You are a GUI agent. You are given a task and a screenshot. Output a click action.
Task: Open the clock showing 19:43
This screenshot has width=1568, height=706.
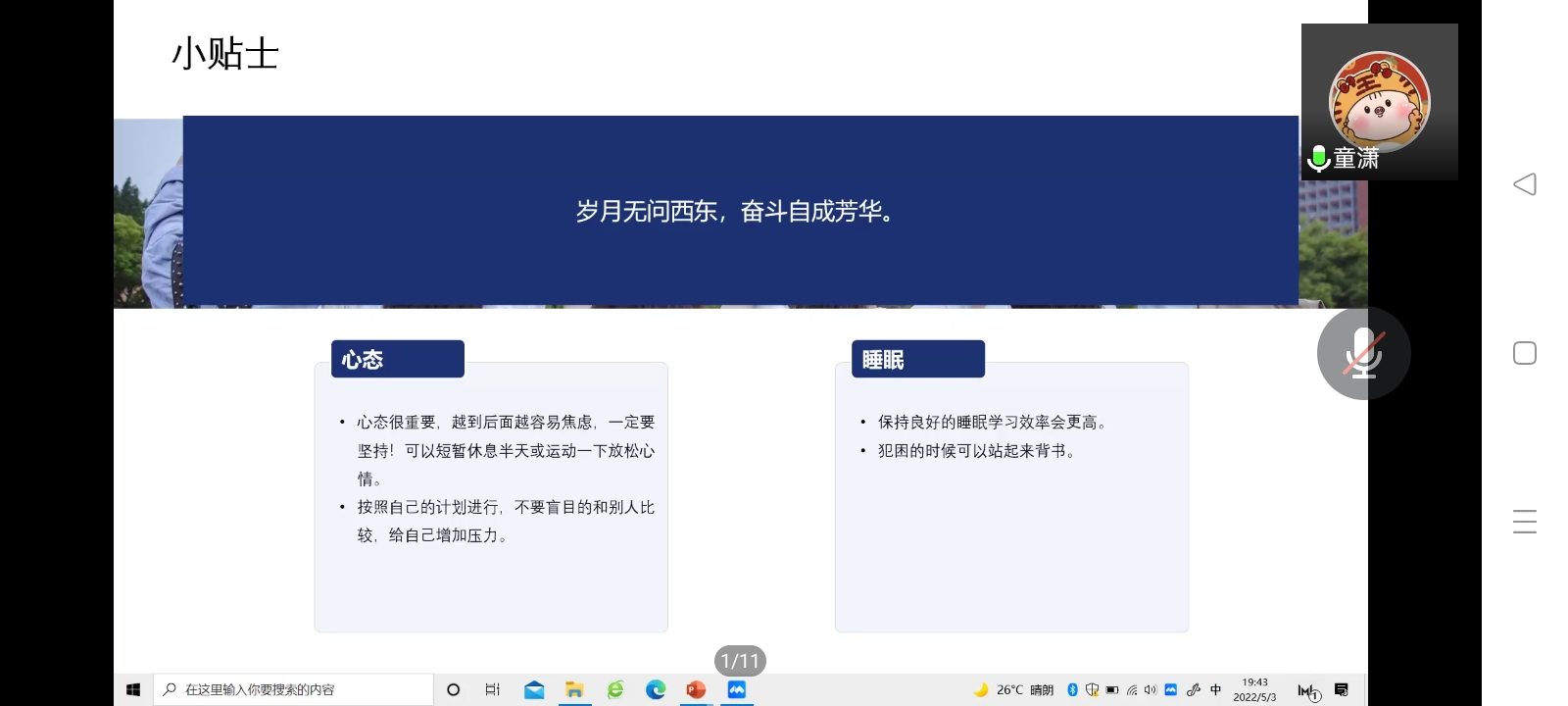click(x=1254, y=690)
